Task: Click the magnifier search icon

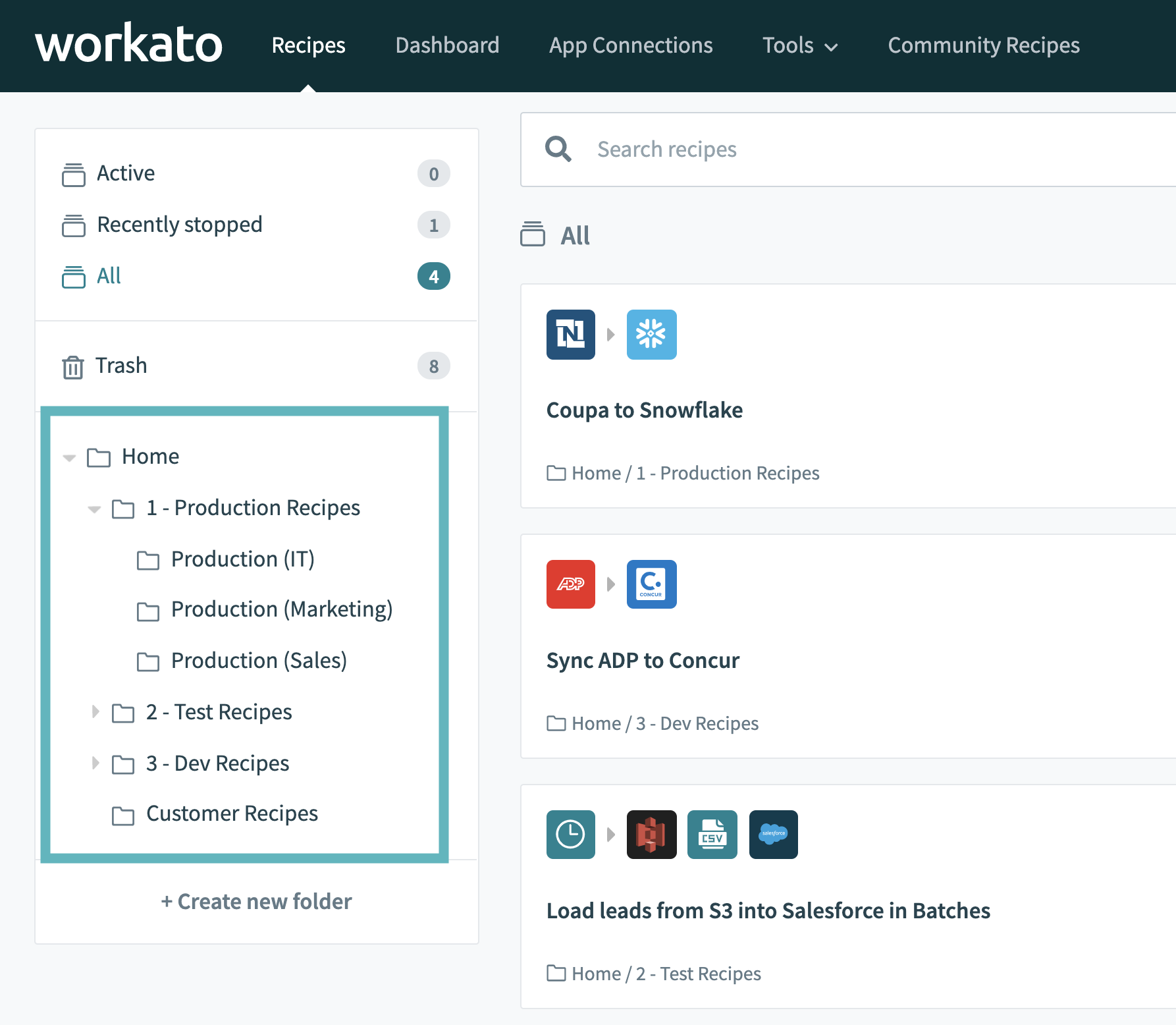Action: pyautogui.click(x=558, y=150)
